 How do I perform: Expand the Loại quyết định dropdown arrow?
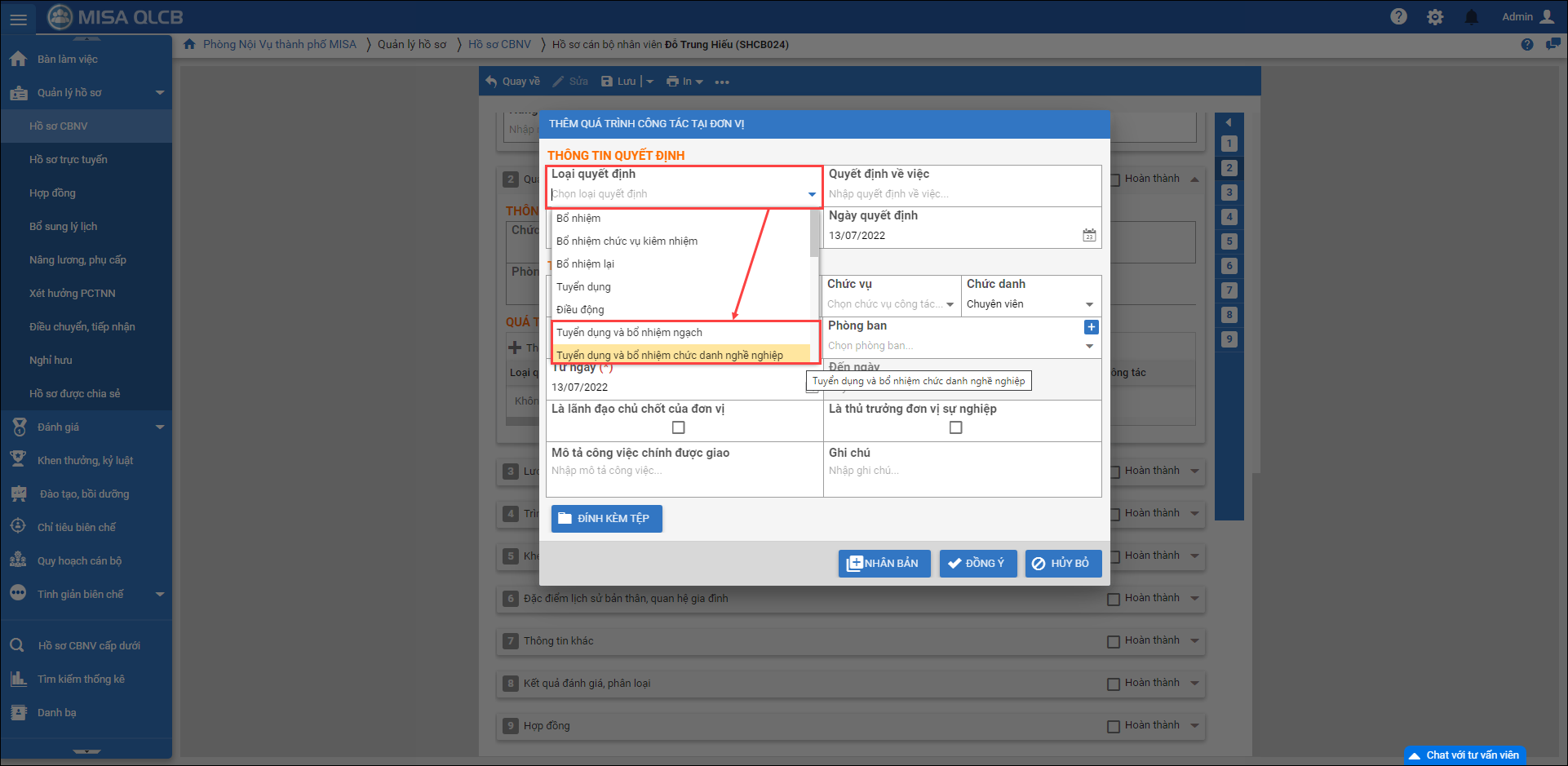(x=812, y=194)
